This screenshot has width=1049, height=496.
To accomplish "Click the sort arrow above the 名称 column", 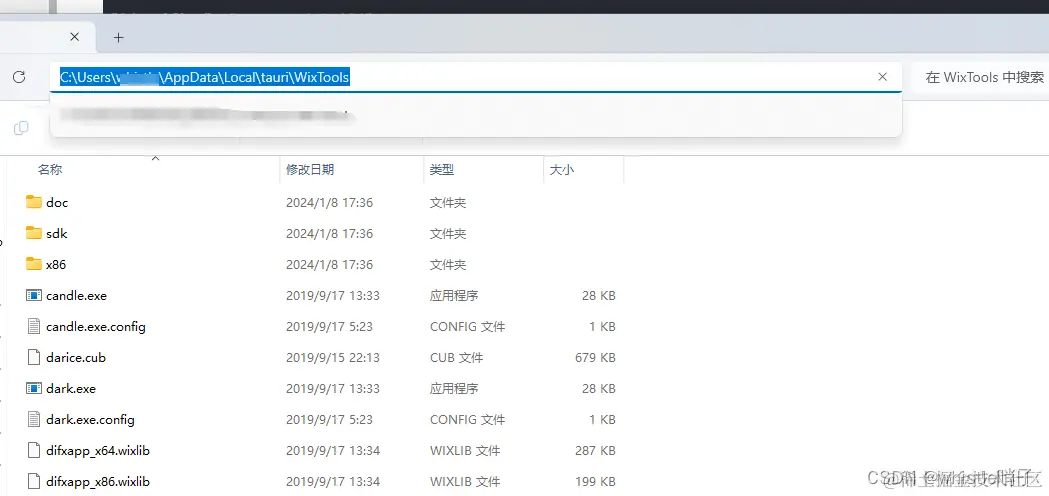I will [155, 158].
